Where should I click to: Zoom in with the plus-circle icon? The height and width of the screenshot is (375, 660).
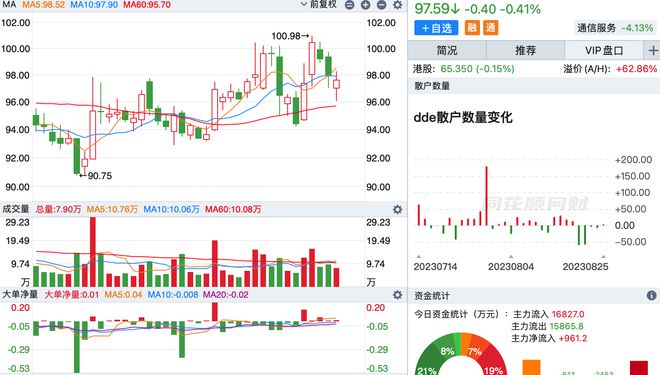(365, 5)
